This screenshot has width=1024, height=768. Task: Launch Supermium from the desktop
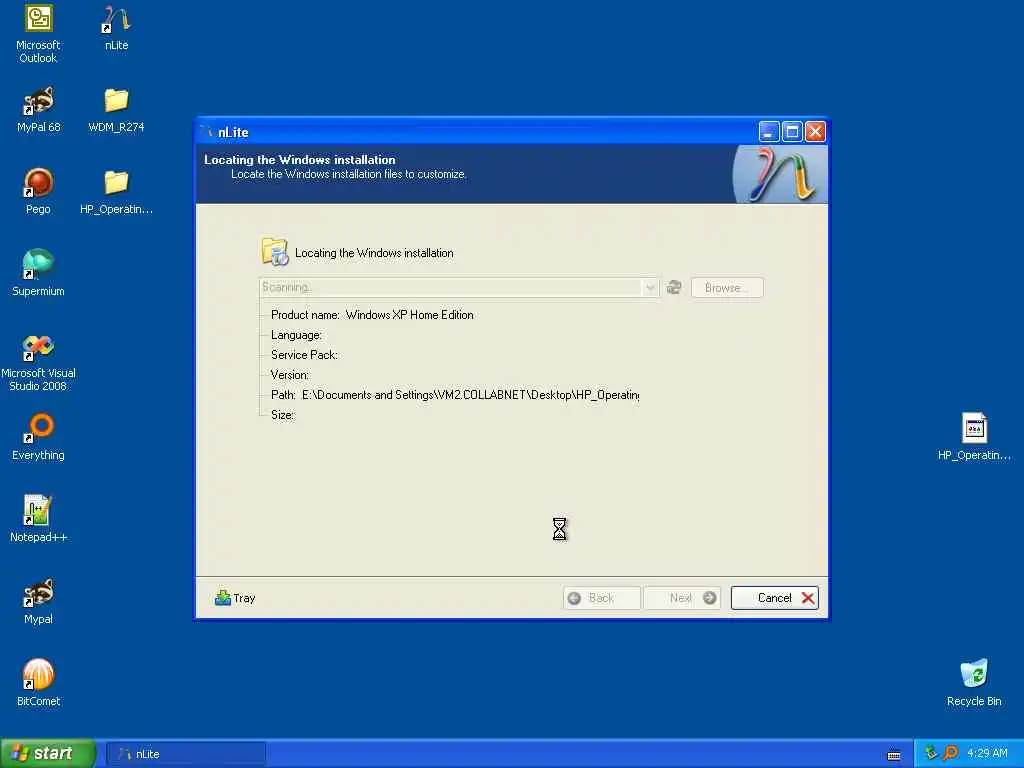click(38, 274)
